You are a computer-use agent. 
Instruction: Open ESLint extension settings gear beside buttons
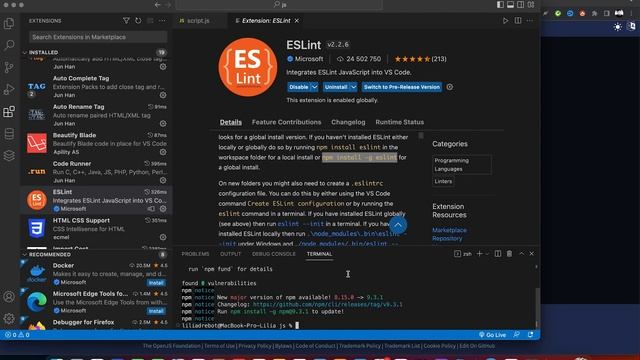point(449,87)
